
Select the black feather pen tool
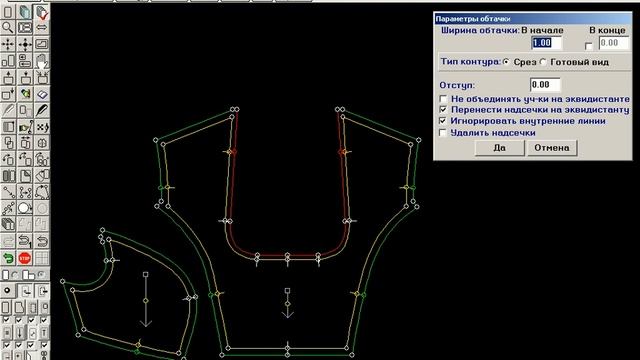point(42,110)
